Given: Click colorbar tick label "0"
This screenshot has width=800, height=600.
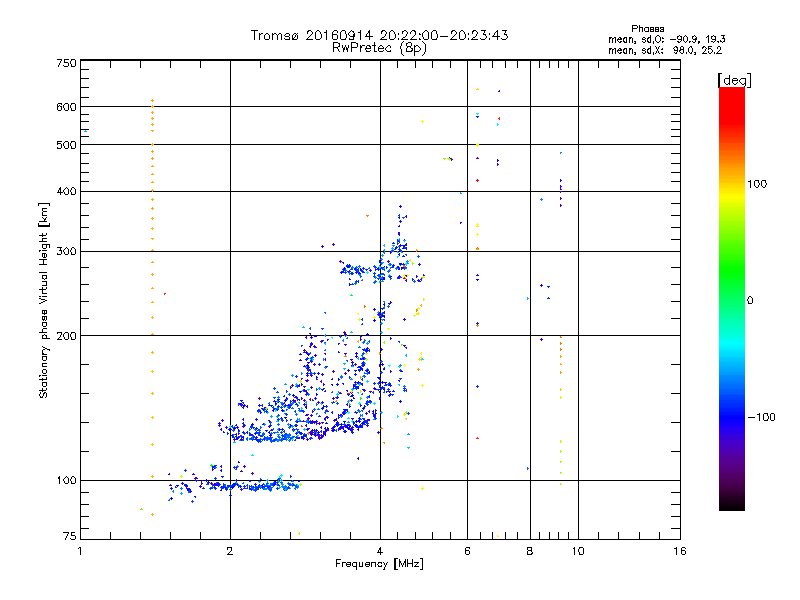Looking at the screenshot, I should 750,300.
